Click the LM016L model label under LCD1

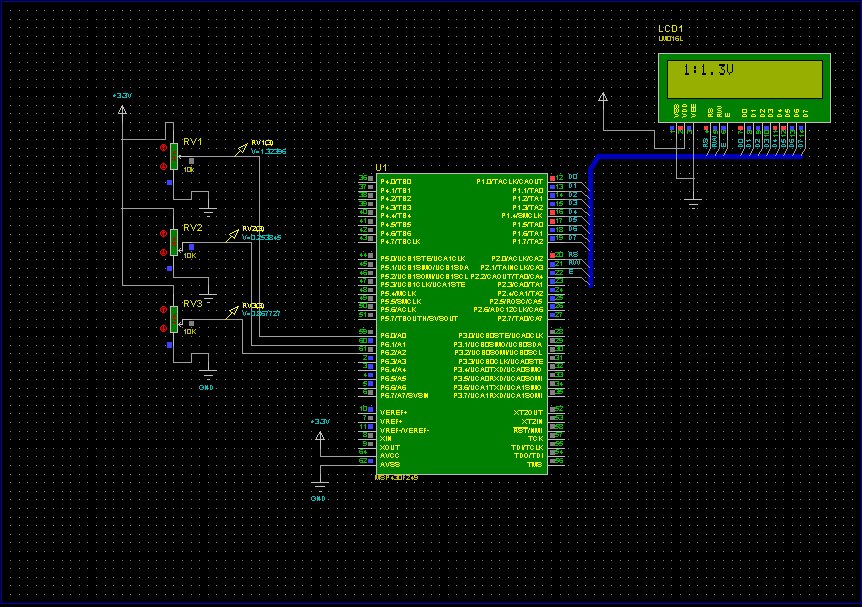671,38
